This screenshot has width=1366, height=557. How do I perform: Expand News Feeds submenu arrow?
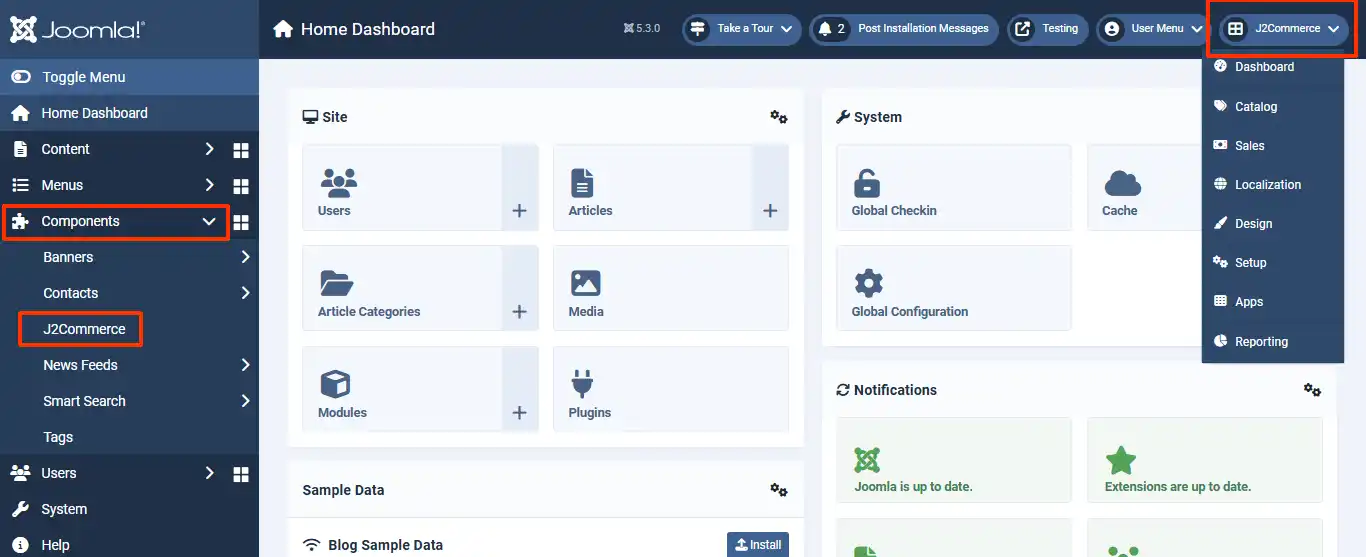coord(246,365)
